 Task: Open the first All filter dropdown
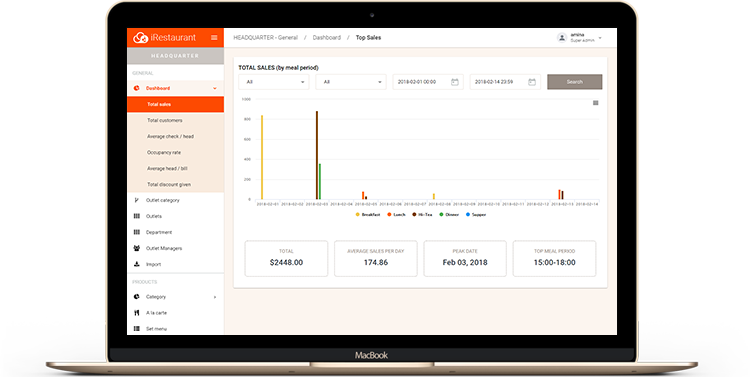pyautogui.click(x=274, y=82)
